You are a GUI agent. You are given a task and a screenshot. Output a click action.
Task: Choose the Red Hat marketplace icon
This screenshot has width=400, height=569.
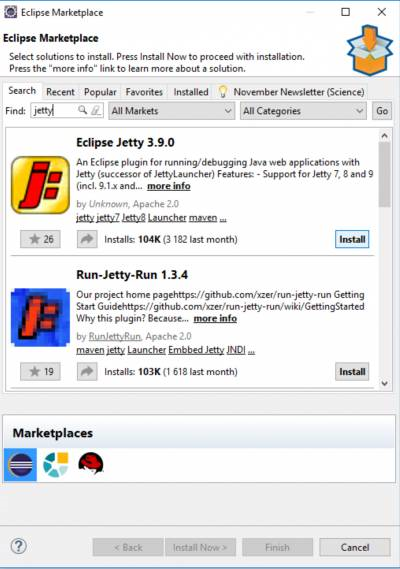pos(91,463)
